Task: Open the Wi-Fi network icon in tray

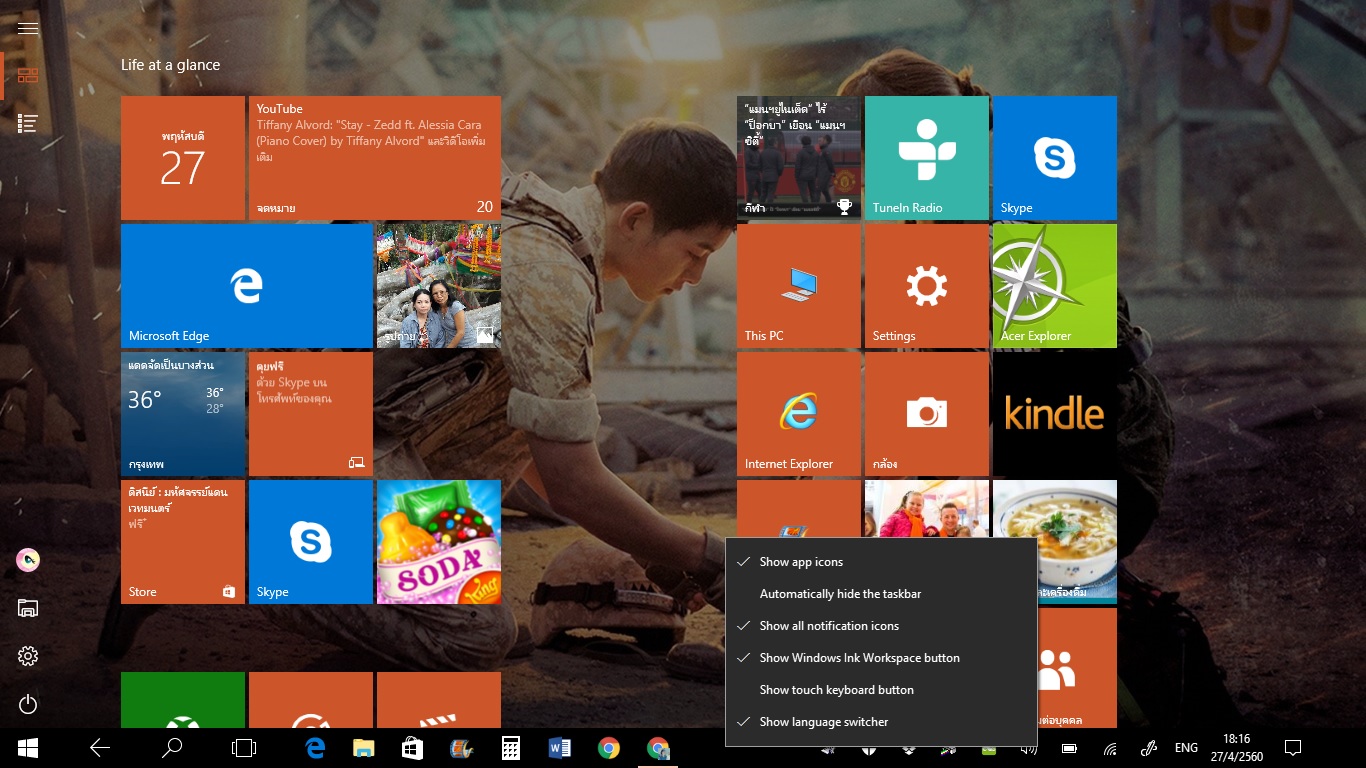Action: coord(1110,748)
